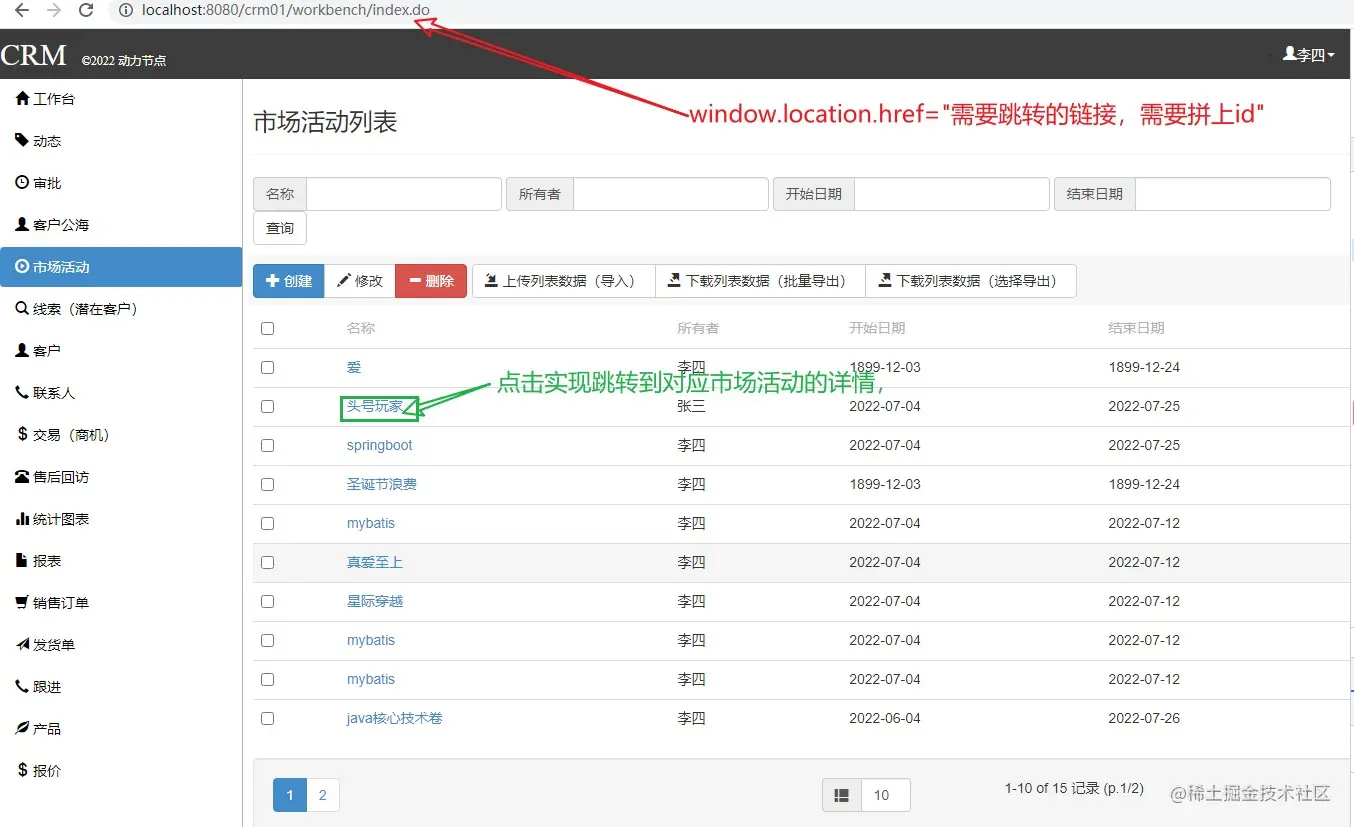Click the CRM logo text
1354x827 pixels.
click(35, 55)
